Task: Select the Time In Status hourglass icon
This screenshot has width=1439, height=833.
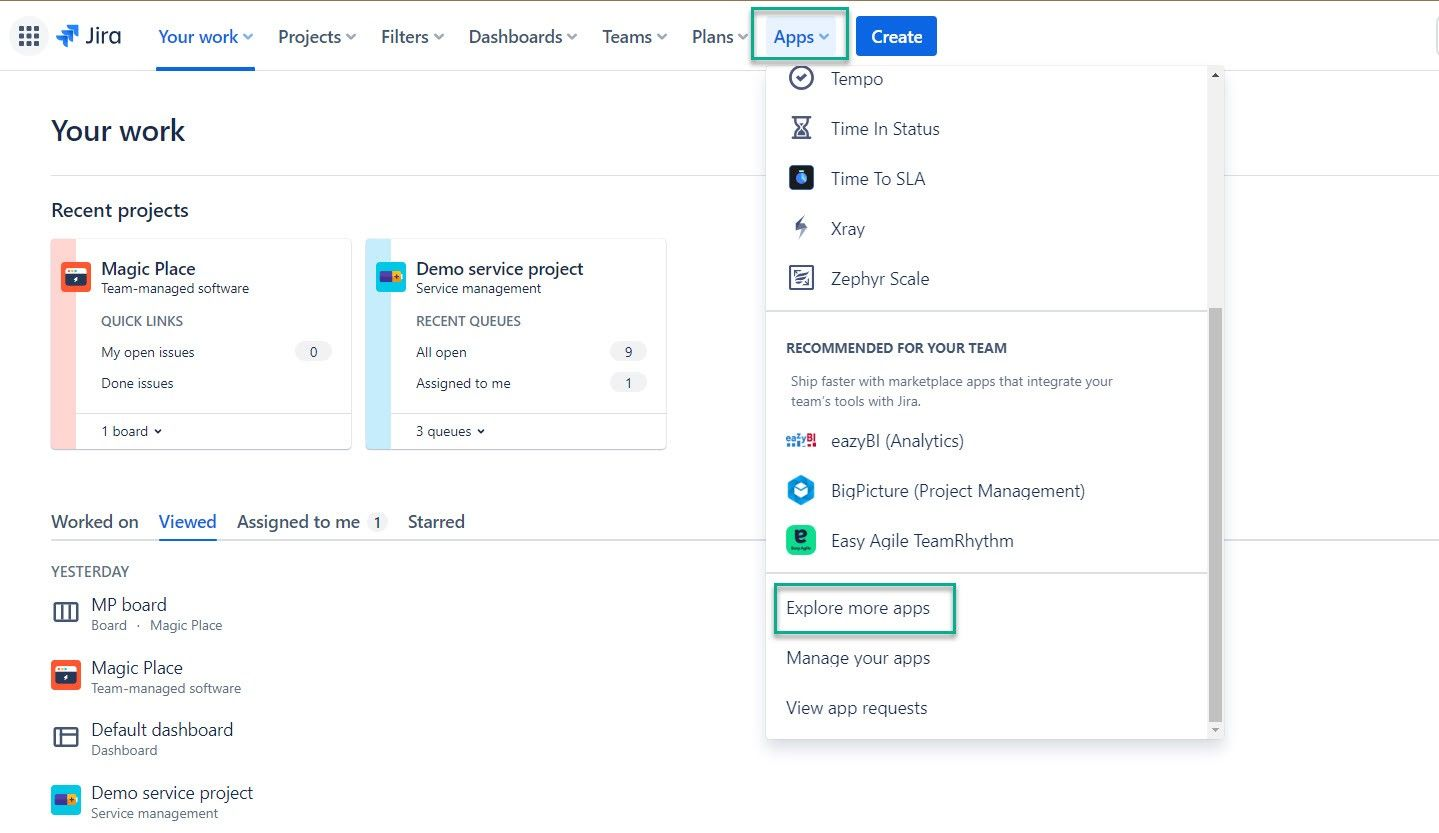Action: pos(801,128)
